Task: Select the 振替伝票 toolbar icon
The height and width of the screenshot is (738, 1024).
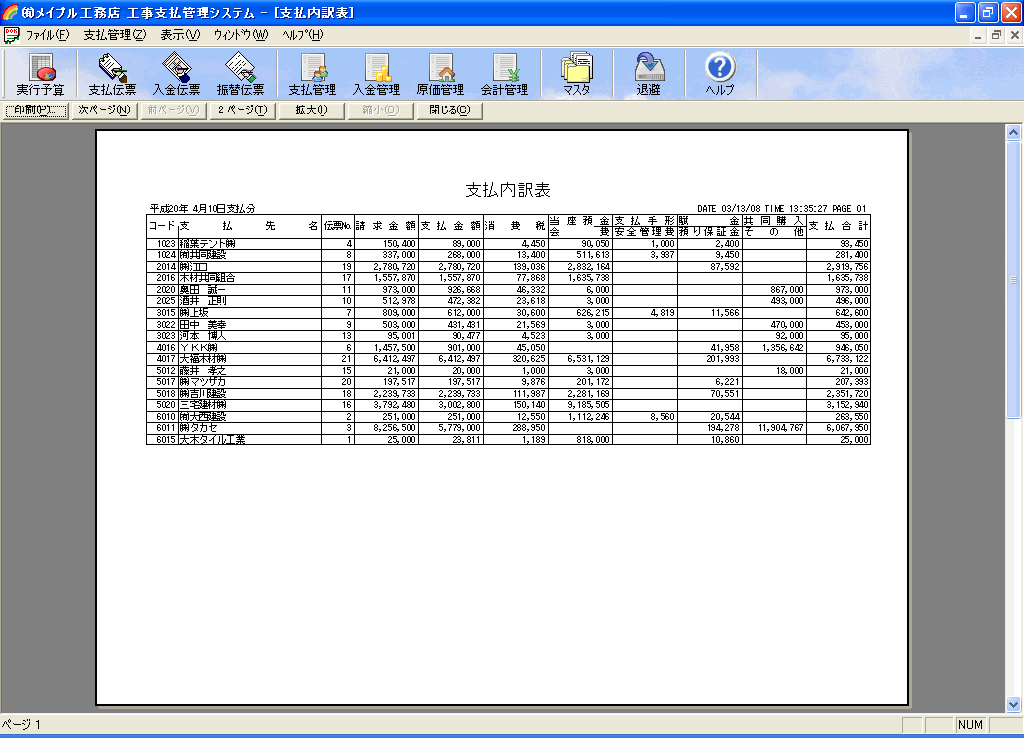Action: pyautogui.click(x=240, y=74)
